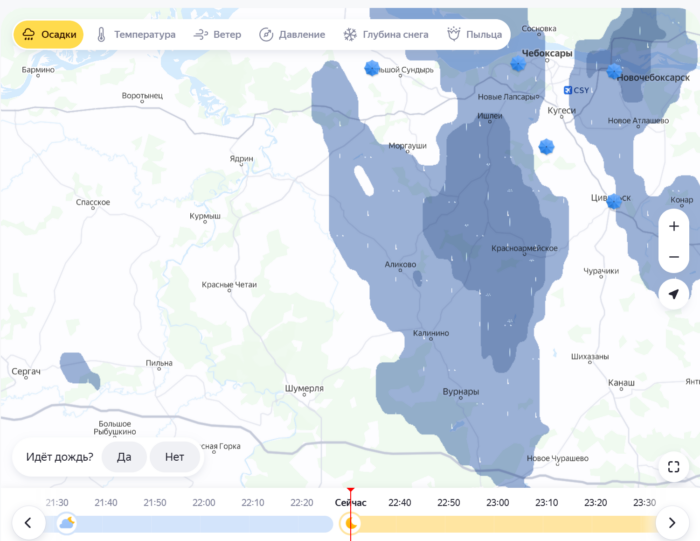Viewport: 700px width, 541px height.
Task: Jump timeline to 22:10
Action: 253,503
